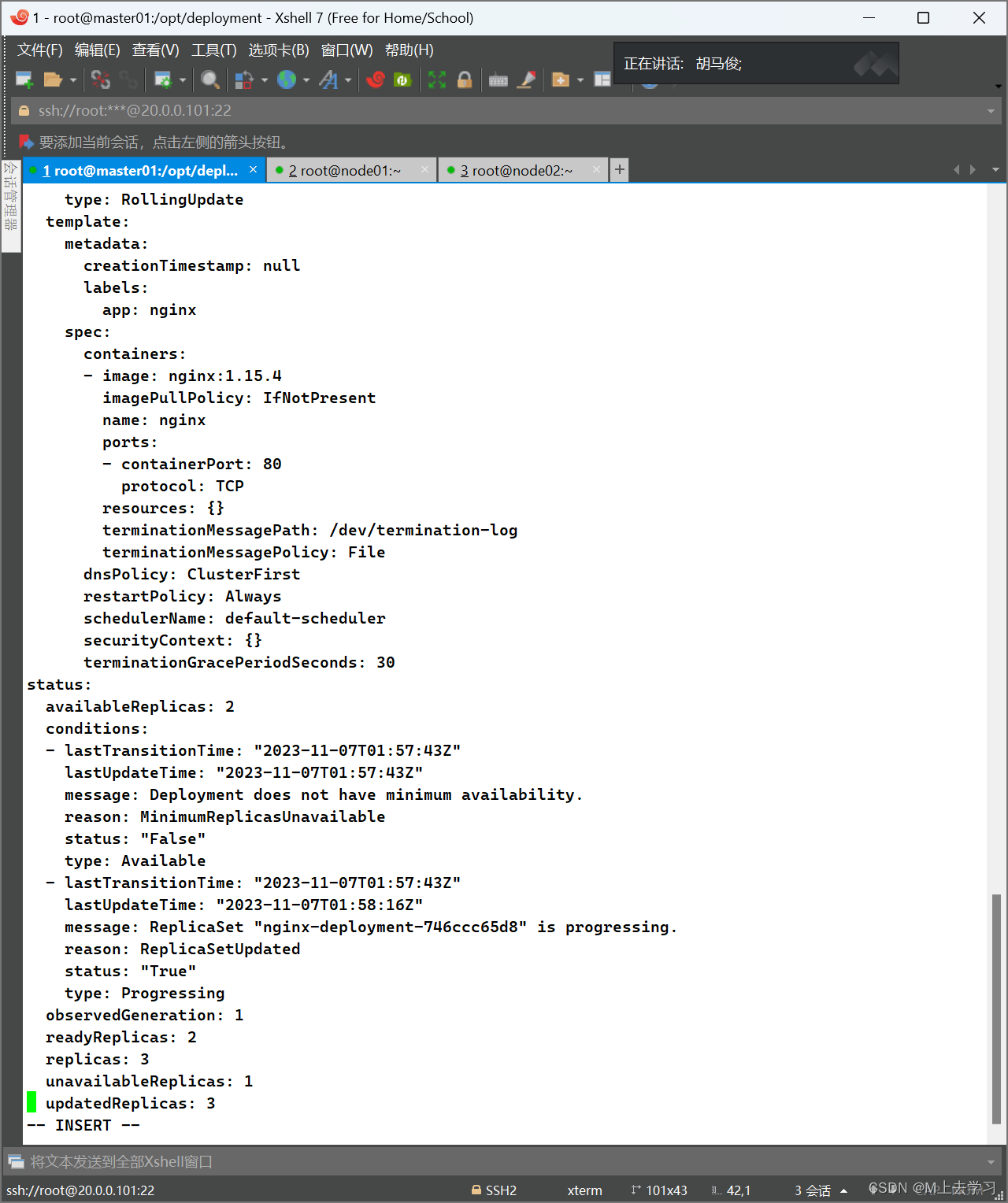Image resolution: width=1008 pixels, height=1203 pixels.
Task: Close the root@node01 tab
Action: 425,169
